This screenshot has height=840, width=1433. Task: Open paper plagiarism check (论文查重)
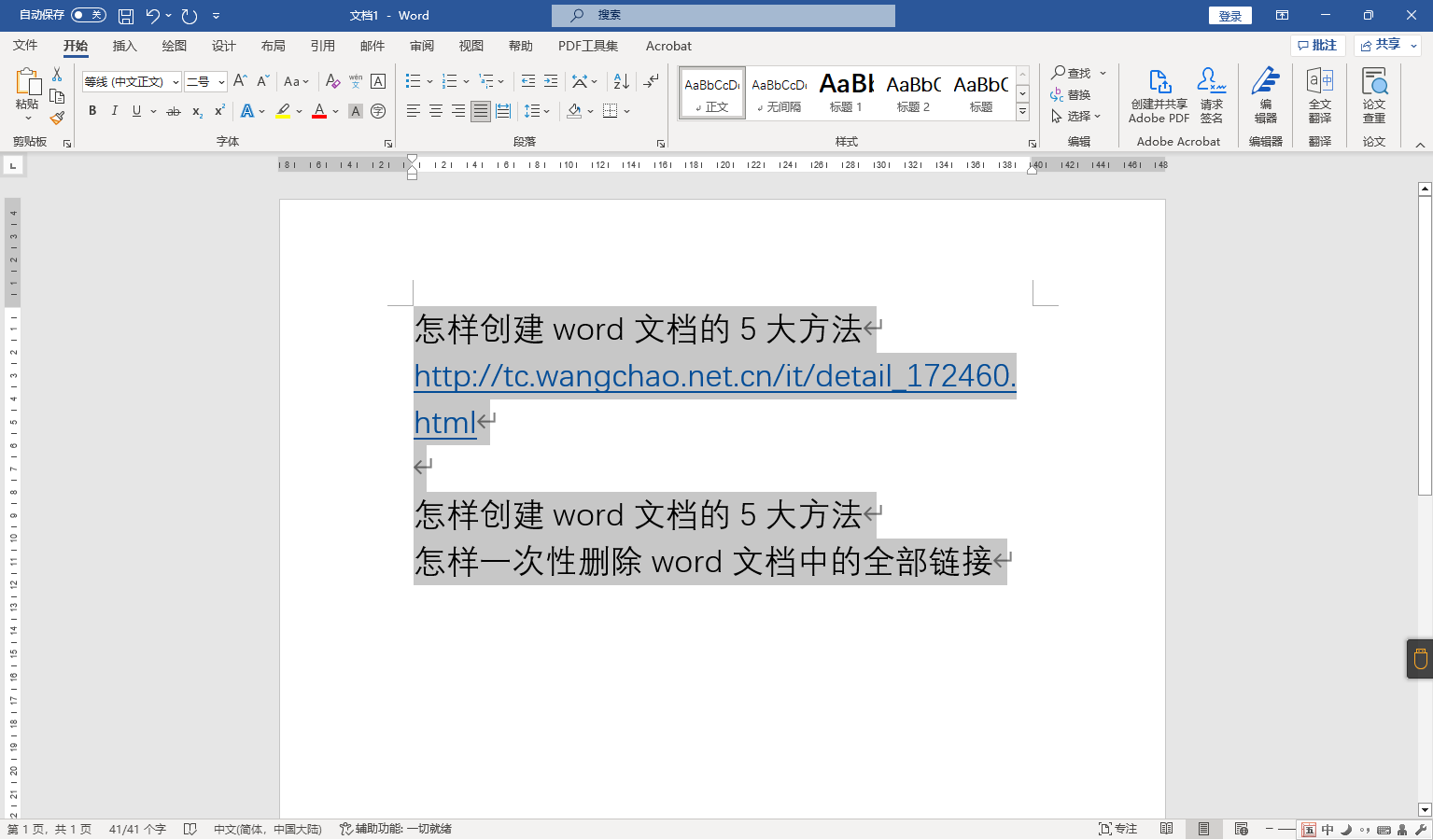(x=1374, y=96)
